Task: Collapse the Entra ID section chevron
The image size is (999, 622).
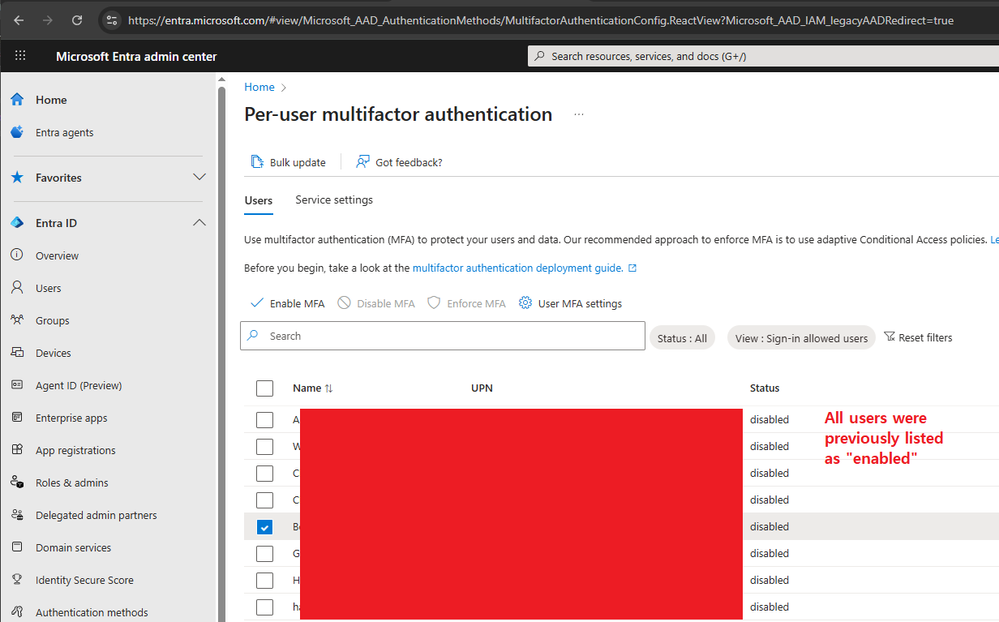Action: (199, 222)
